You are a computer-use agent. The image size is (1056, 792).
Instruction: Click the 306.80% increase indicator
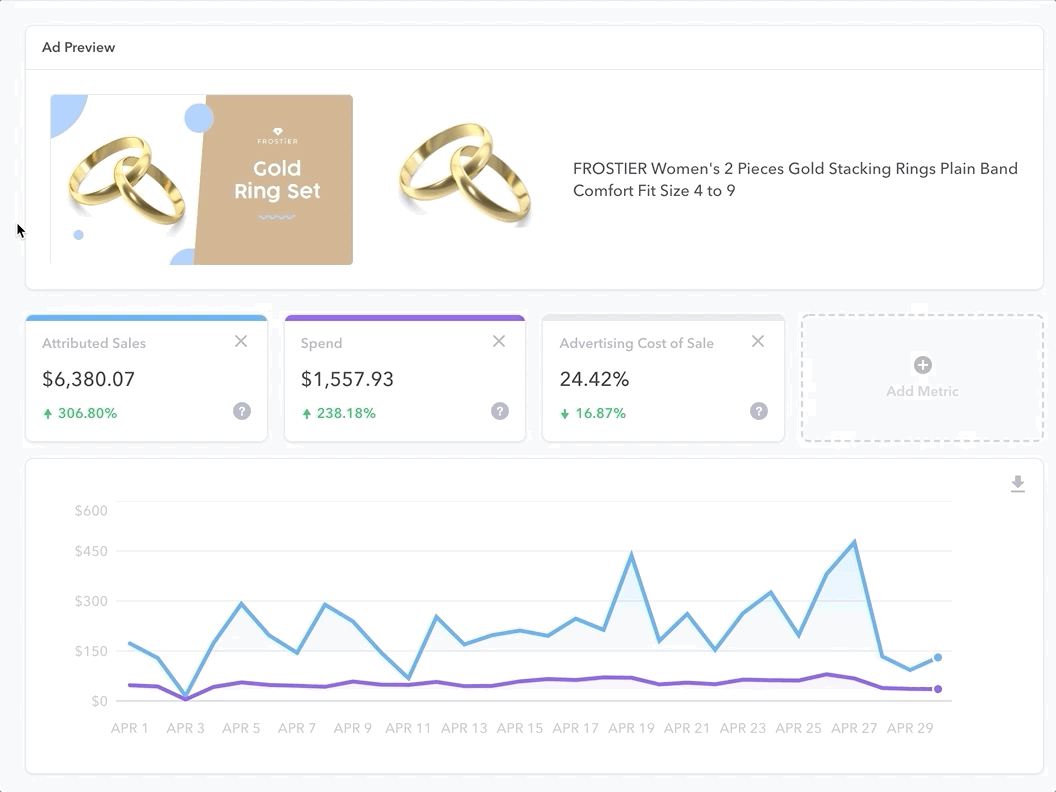click(x=80, y=413)
